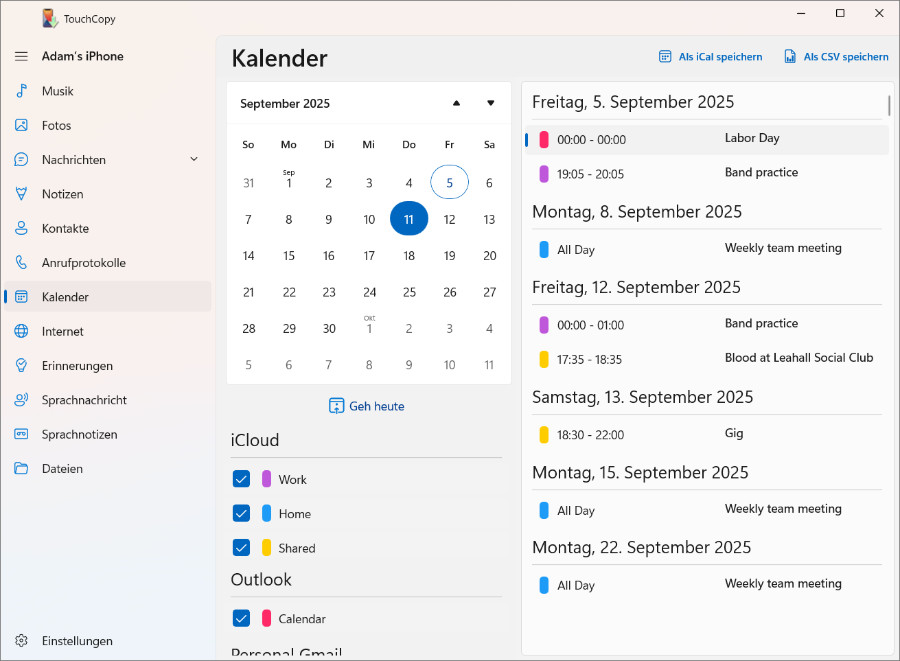The height and width of the screenshot is (661, 900).
Task: Click the Musik note icon in sidebar
Action: [21, 91]
